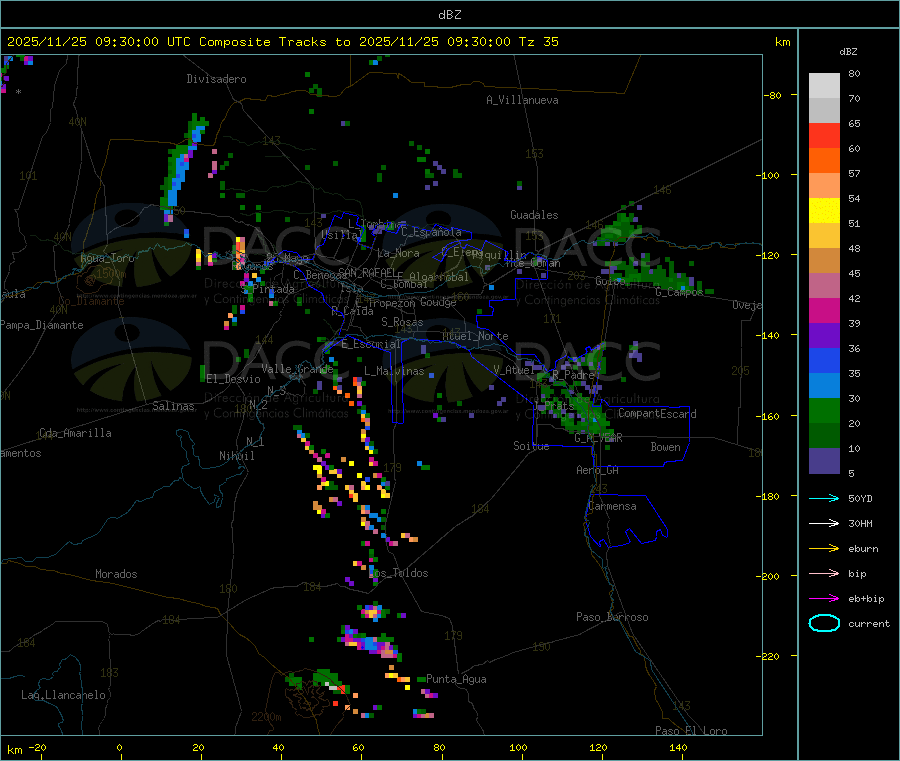Click the Agua_Toro map label
This screenshot has width=900, height=761.
click(107, 258)
